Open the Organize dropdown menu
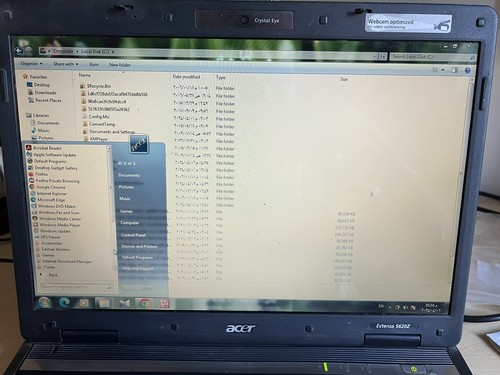Screen dimensions: 500x375 click(x=31, y=63)
